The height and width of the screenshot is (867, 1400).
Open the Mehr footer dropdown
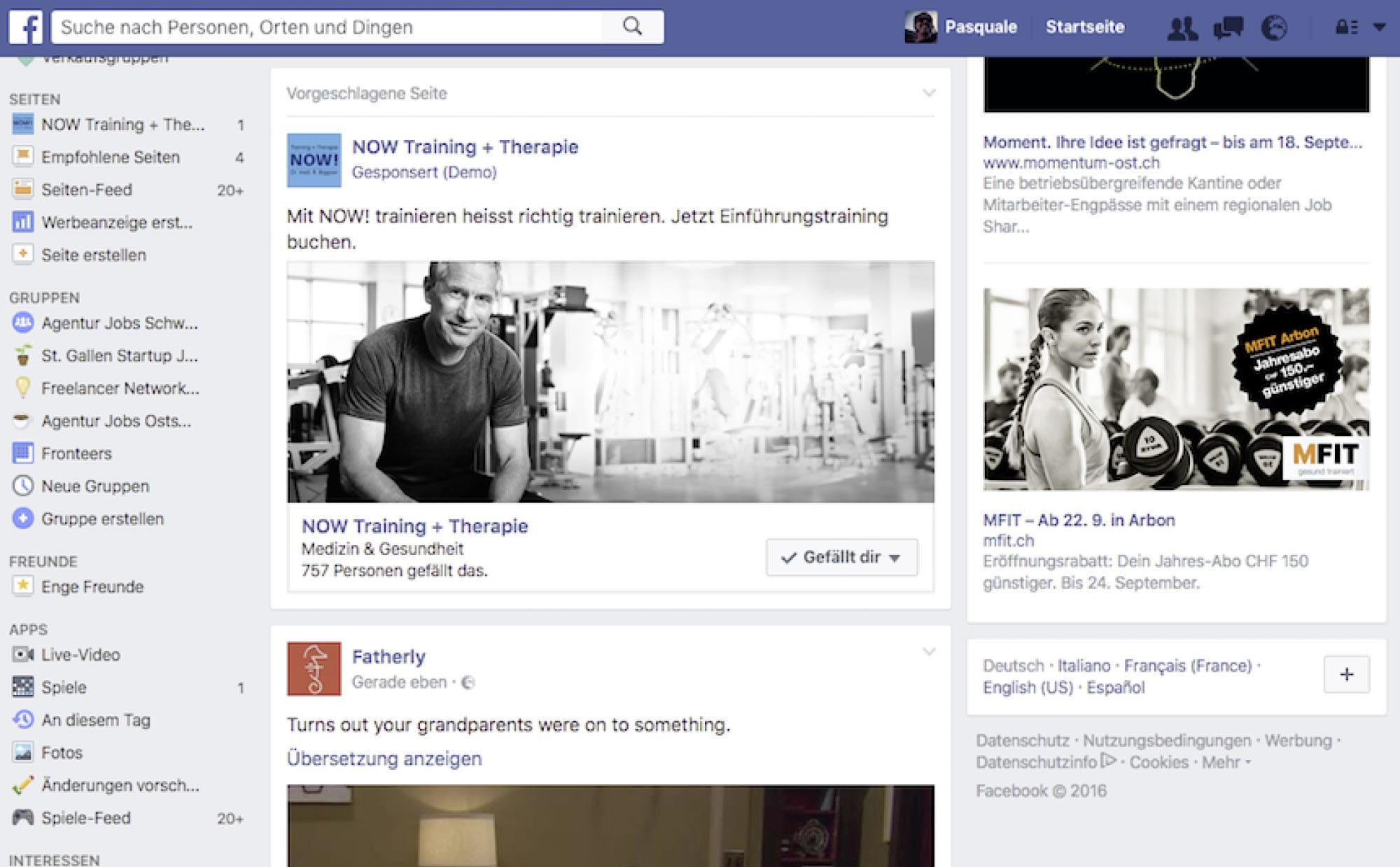tap(1226, 762)
